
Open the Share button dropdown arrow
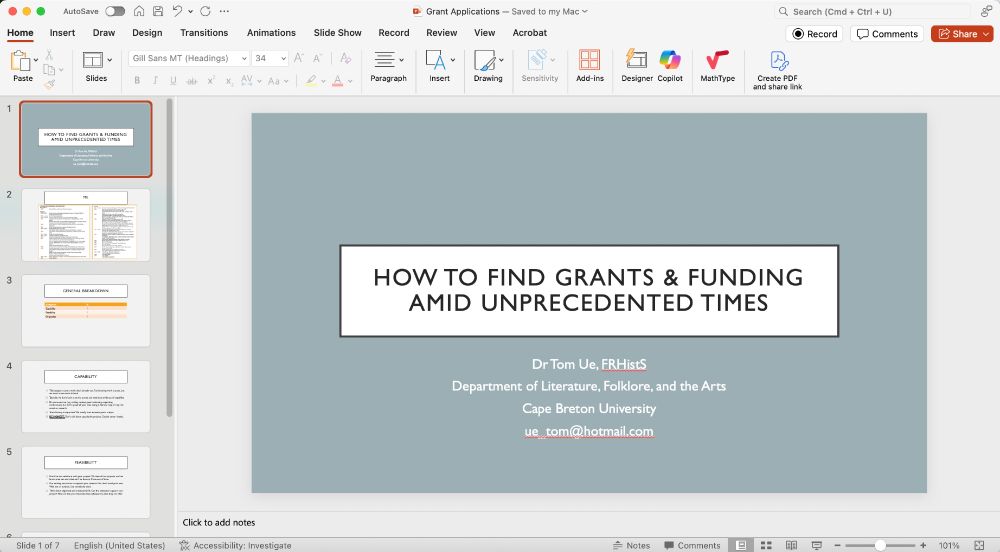986,33
